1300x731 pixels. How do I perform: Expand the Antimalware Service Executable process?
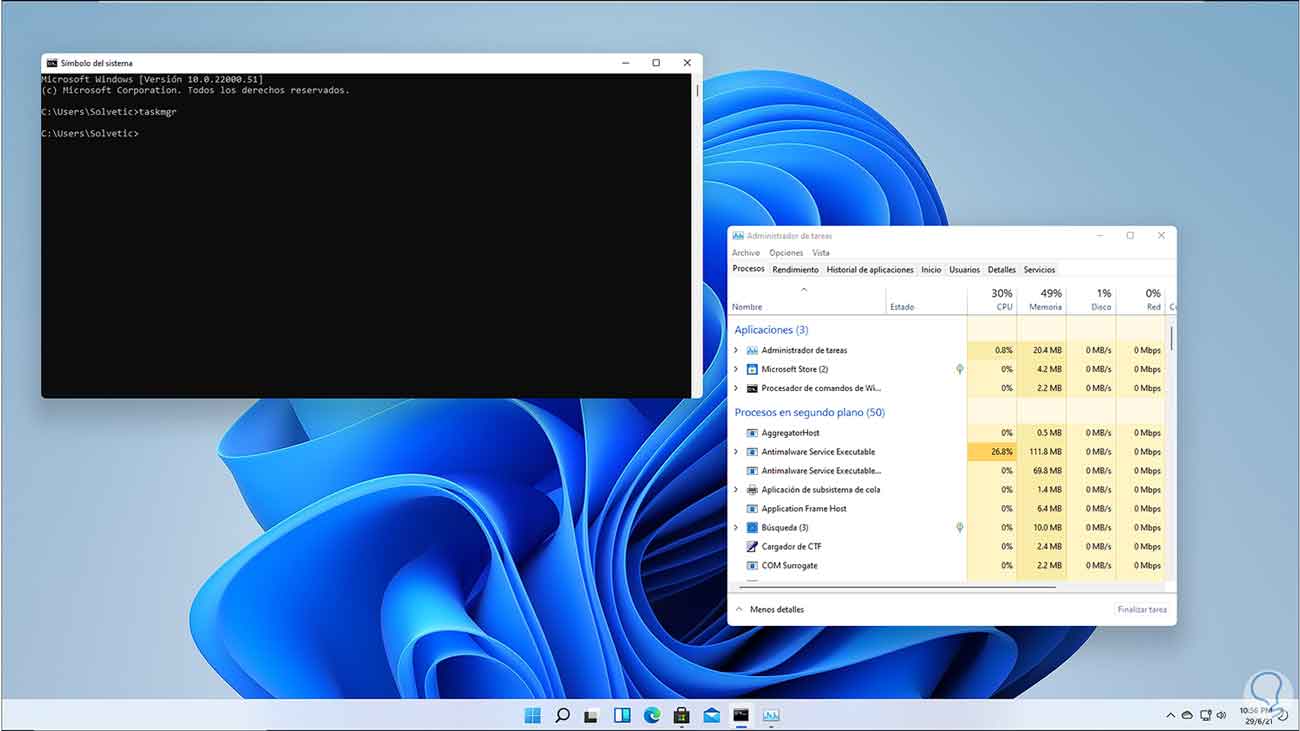pyautogui.click(x=736, y=452)
